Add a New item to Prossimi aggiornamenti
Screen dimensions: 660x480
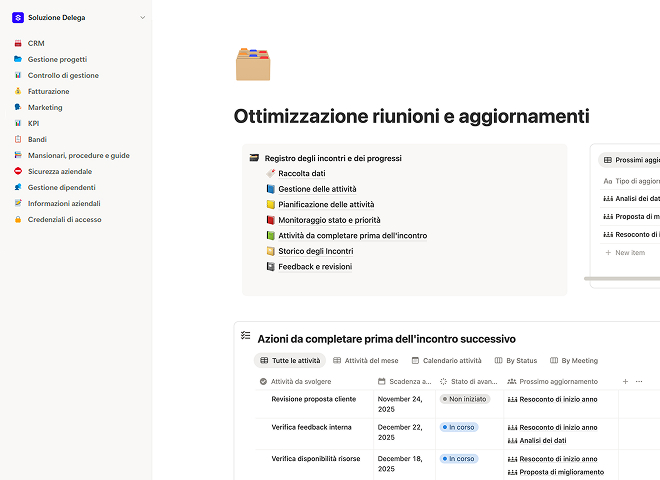tap(625, 253)
